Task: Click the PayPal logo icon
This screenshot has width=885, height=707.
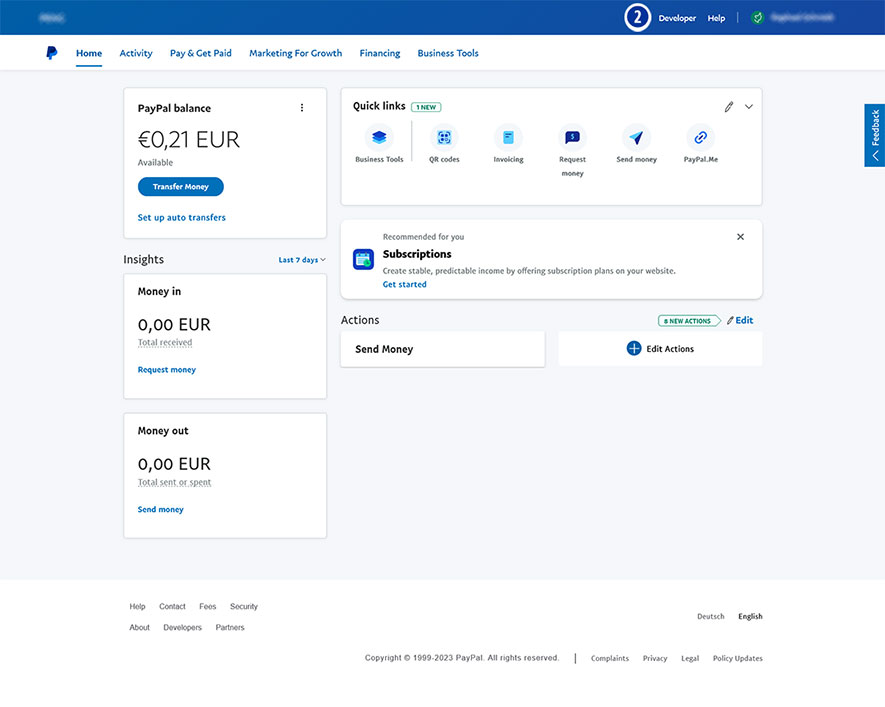Action: point(51,53)
